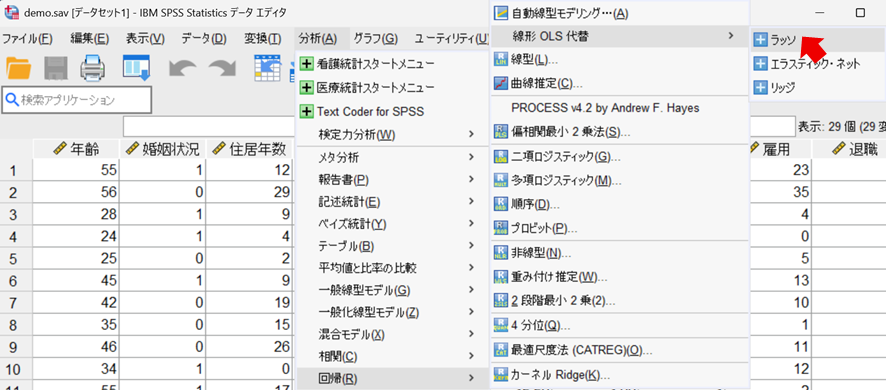Screen dimensions: 886x390
Task: Open file with the folder toolbar icon
Action: [x=19, y=68]
